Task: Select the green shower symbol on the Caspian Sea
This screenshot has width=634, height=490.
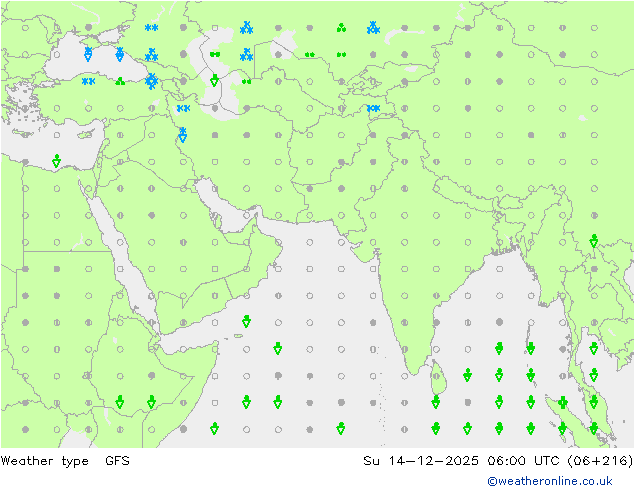Action: [215, 80]
